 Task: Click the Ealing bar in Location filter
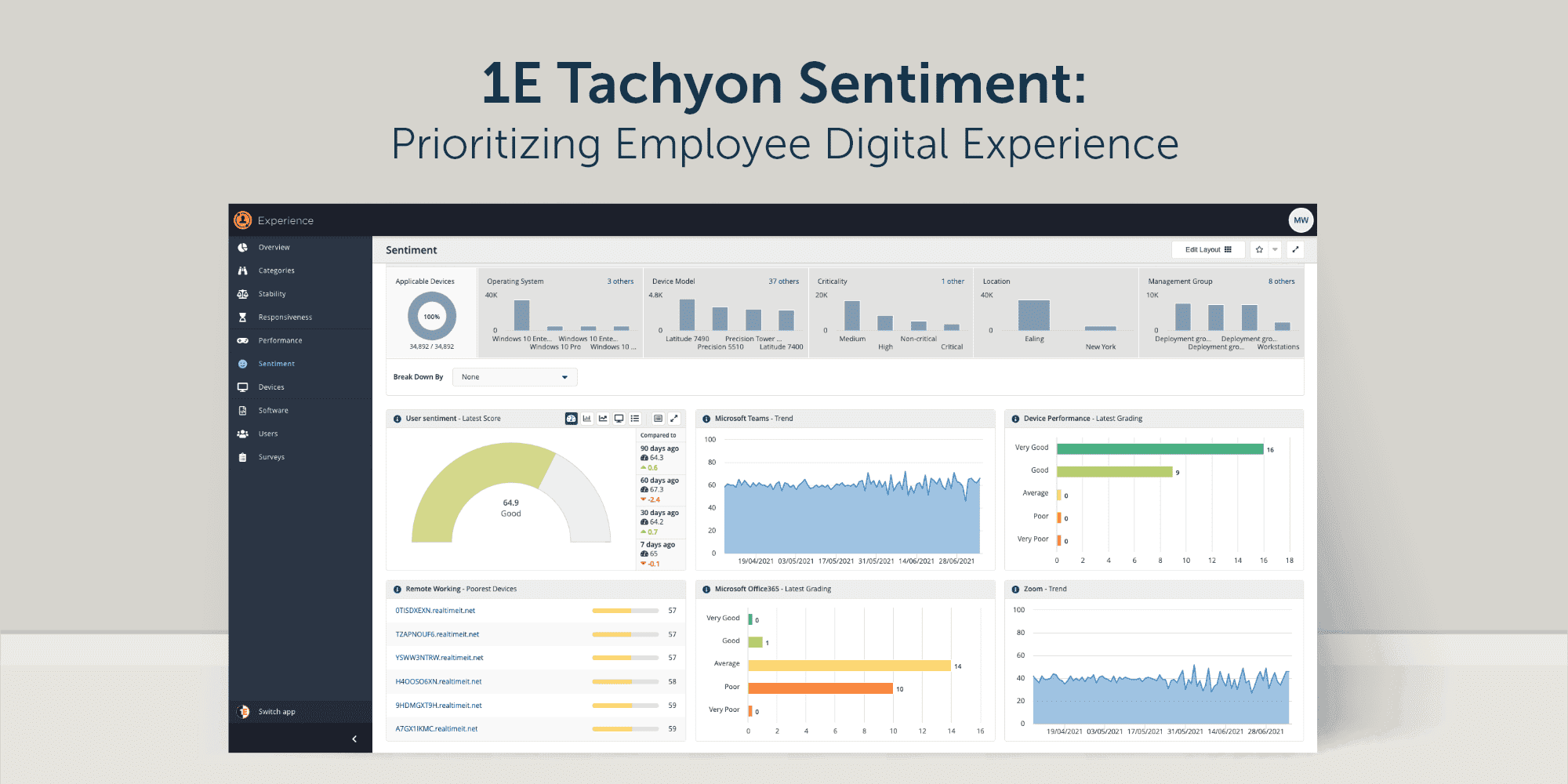point(1033,315)
